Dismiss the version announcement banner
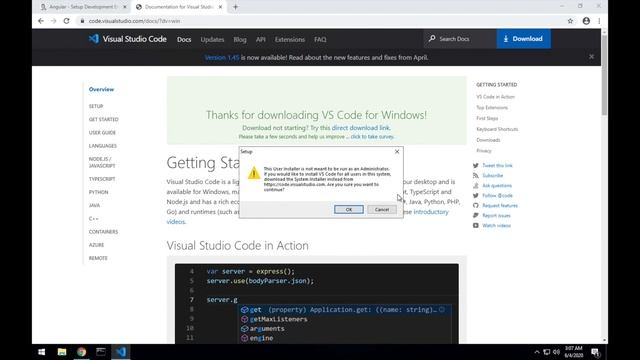Image resolution: width=640 pixels, height=360 pixels. coord(591,57)
